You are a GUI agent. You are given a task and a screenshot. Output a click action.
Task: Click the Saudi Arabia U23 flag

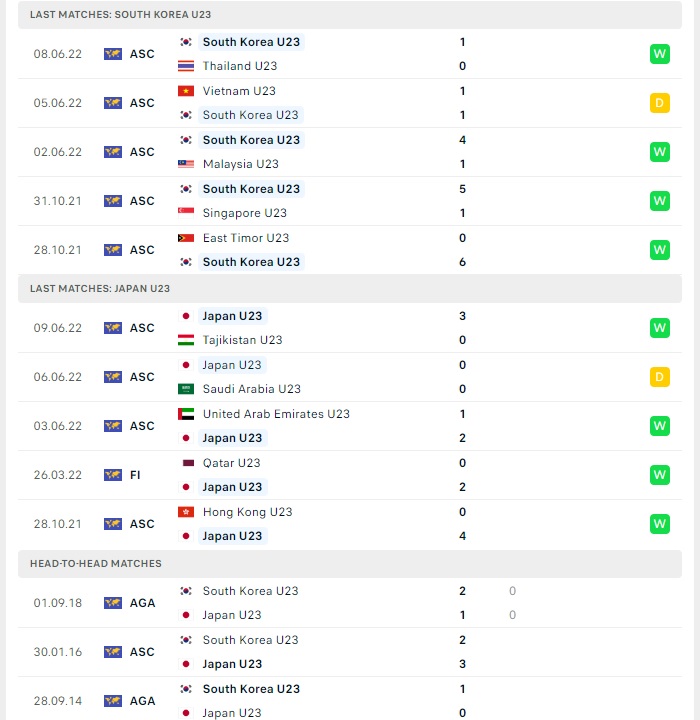[186, 389]
